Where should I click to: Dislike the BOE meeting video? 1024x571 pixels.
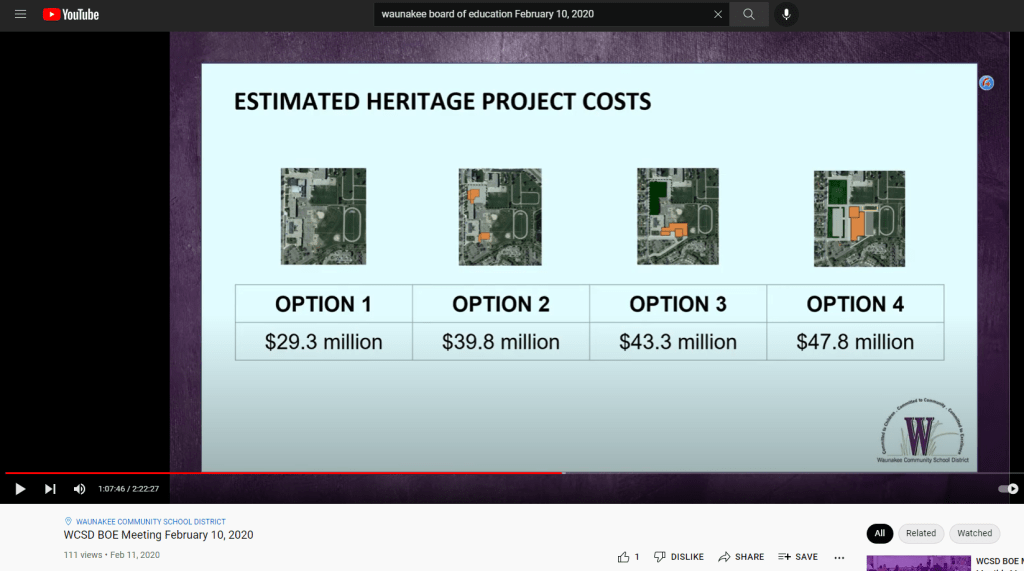pos(678,557)
